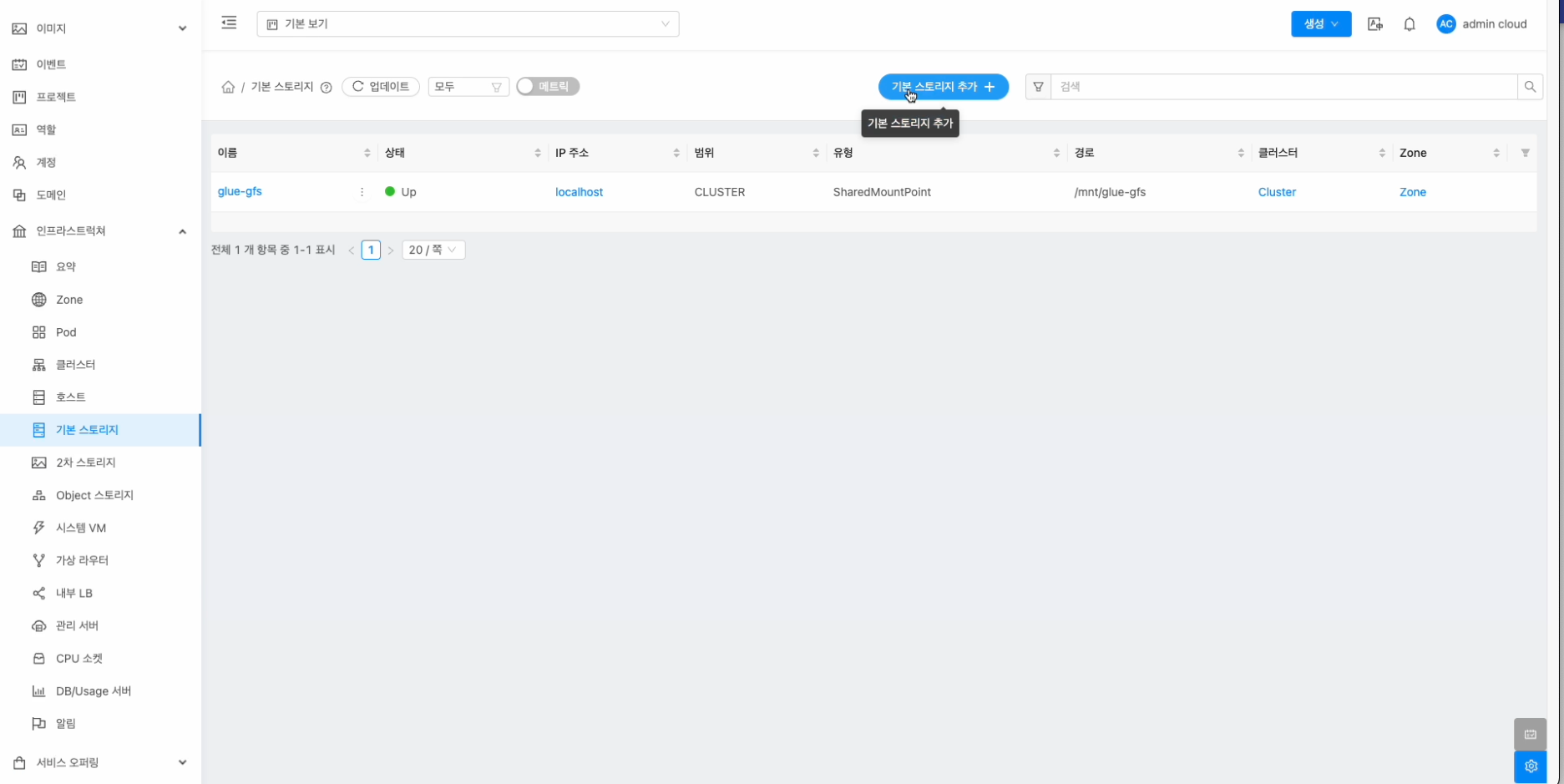1564x784 pixels.
Task: Click the search magnifier icon
Action: click(1530, 87)
